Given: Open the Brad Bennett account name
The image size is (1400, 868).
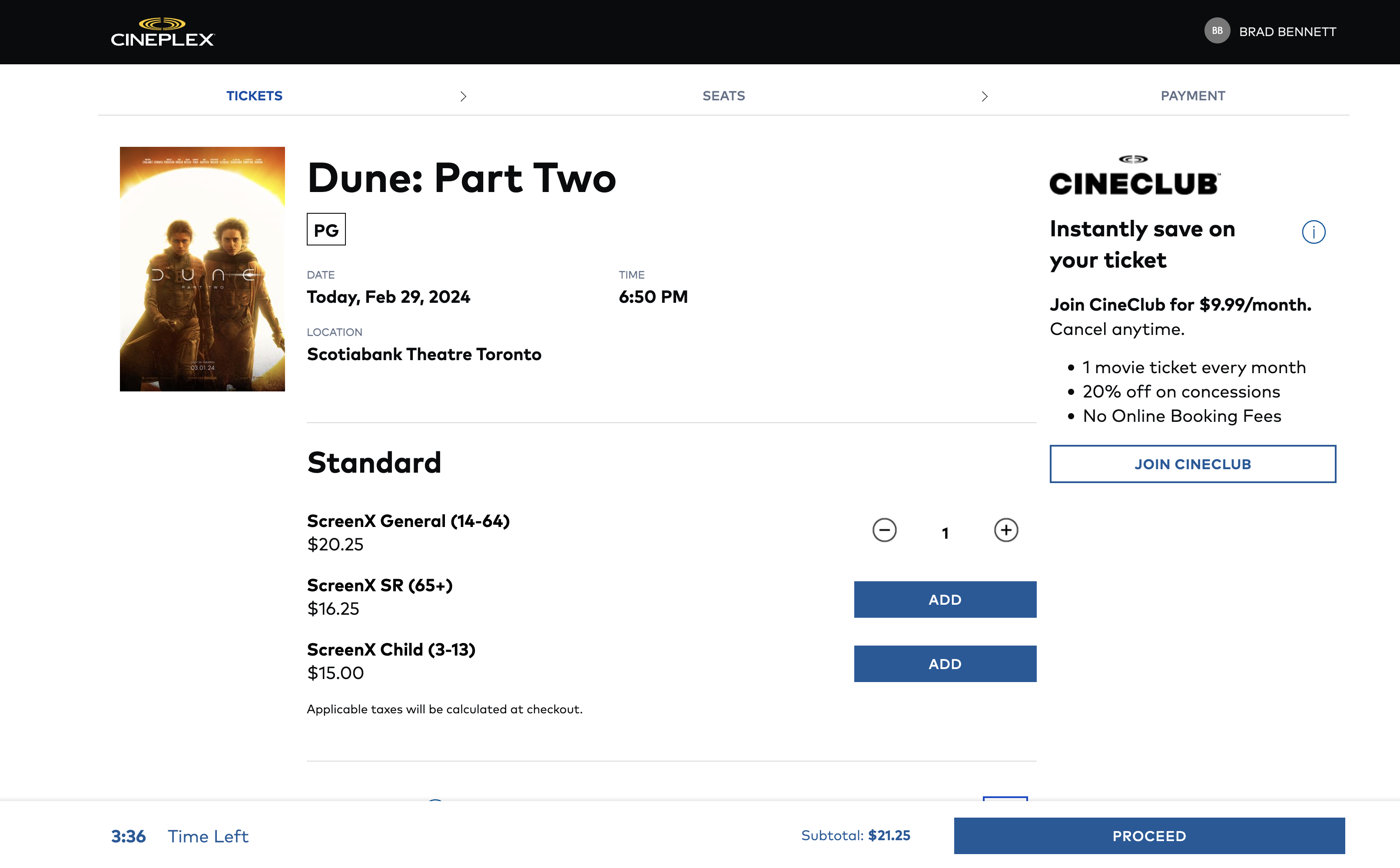Looking at the screenshot, I should click(x=1287, y=32).
